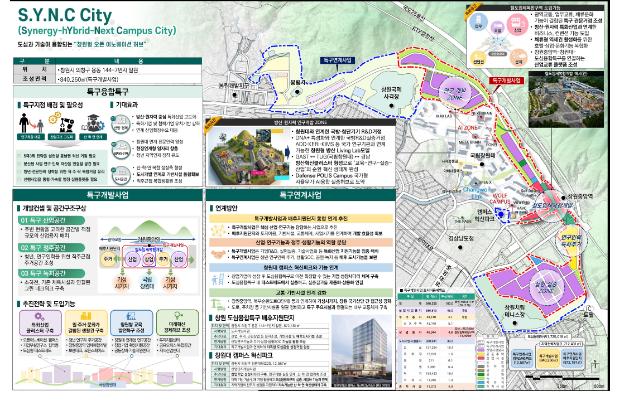Click the red WOLF CAMPUS map label
Image resolution: width=621 pixels, height=397 pixels.
coord(500,199)
